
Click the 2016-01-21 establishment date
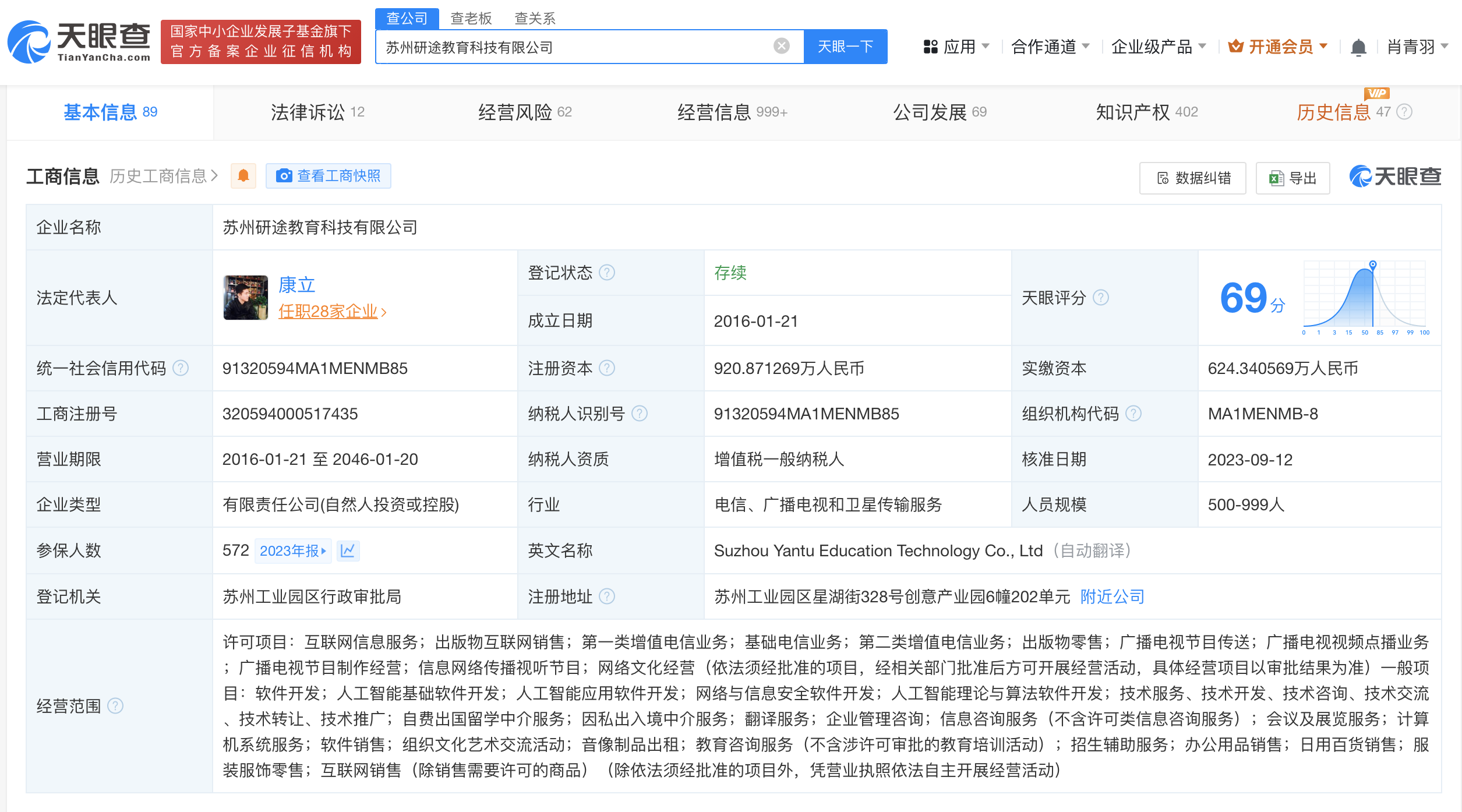tap(756, 321)
